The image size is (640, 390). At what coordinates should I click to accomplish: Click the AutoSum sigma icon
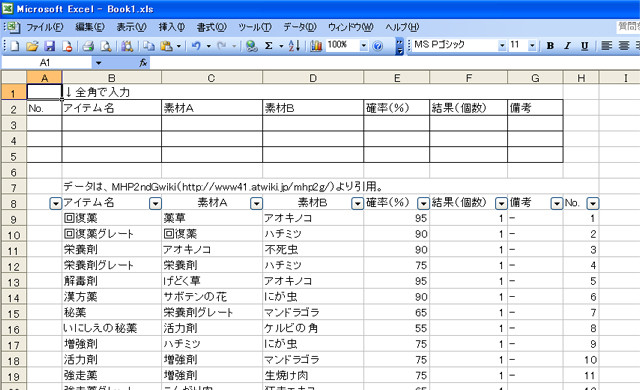(269, 46)
